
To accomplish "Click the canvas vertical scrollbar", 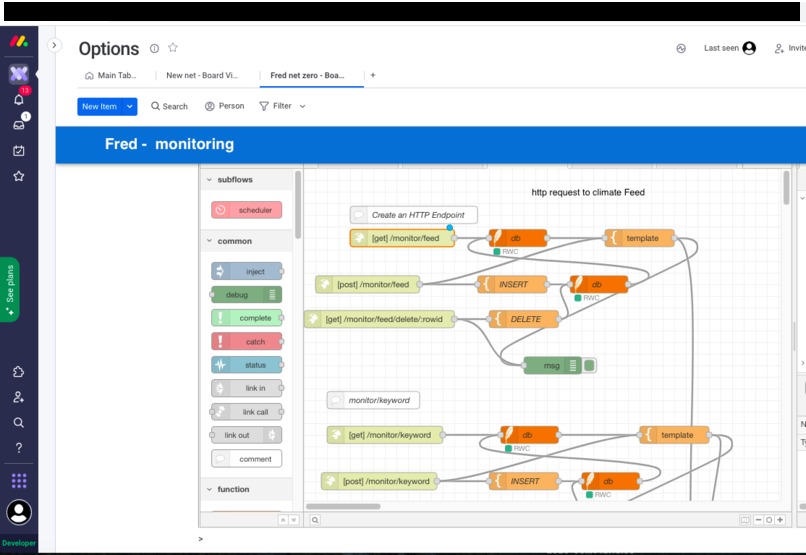I will click(786, 188).
